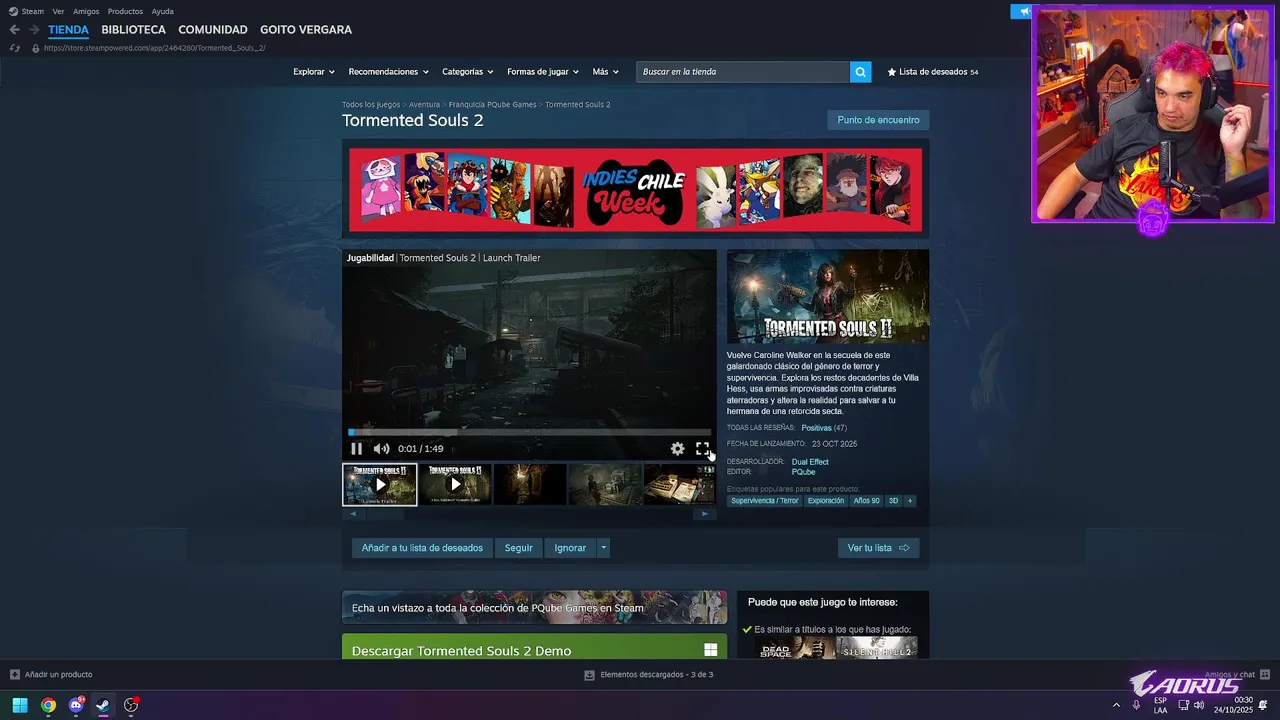Expand the Categorías dropdown

click(467, 72)
